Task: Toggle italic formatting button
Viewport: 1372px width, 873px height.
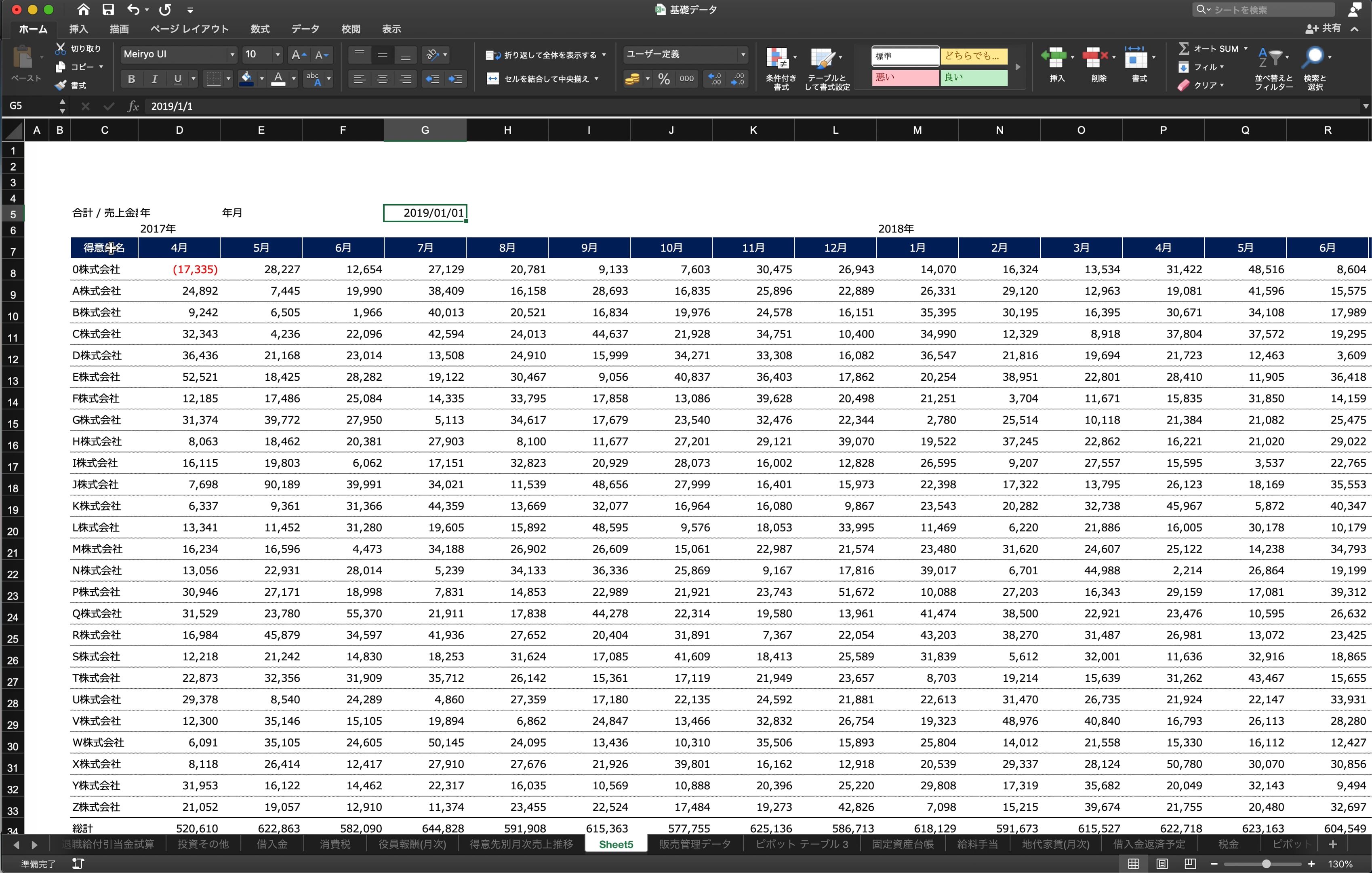Action: (x=154, y=79)
